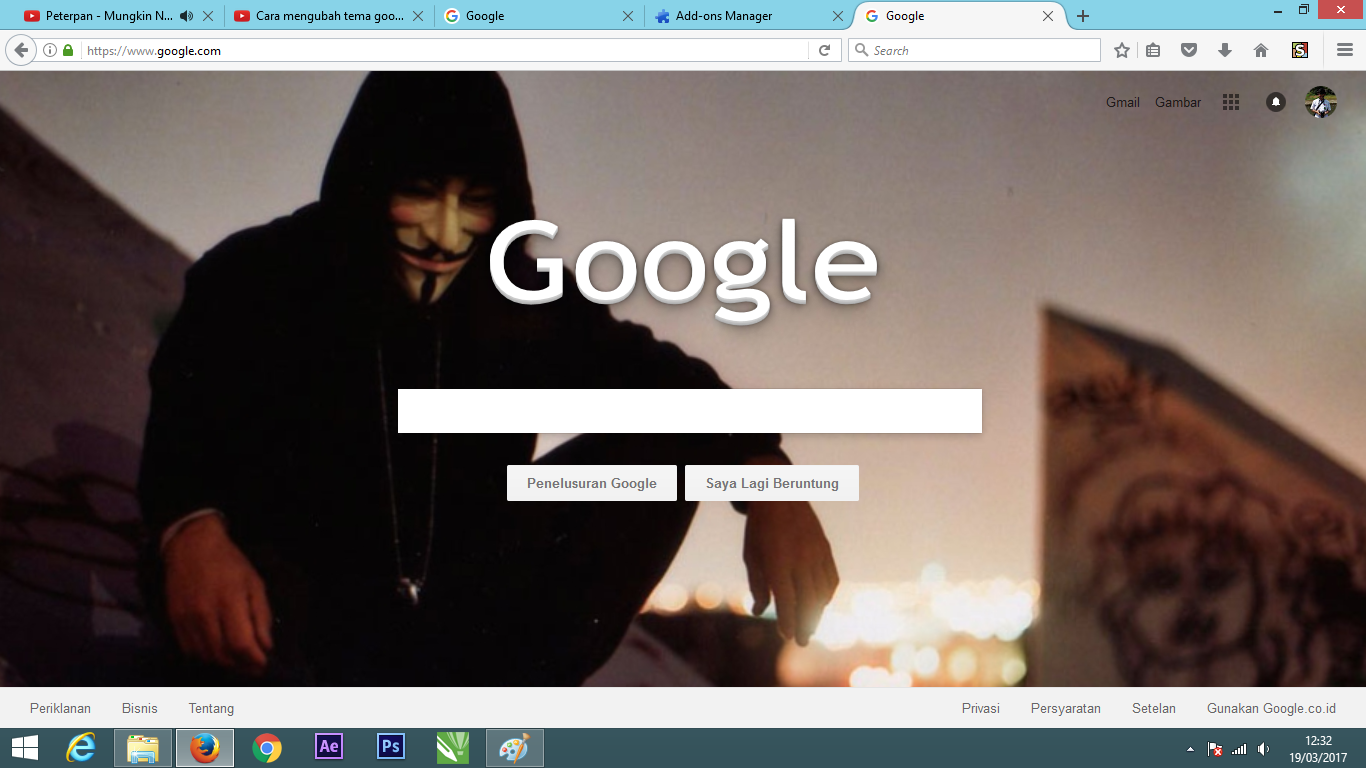This screenshot has height=768, width=1366.
Task: Click the Firefox taskbar icon
Action: 205,748
